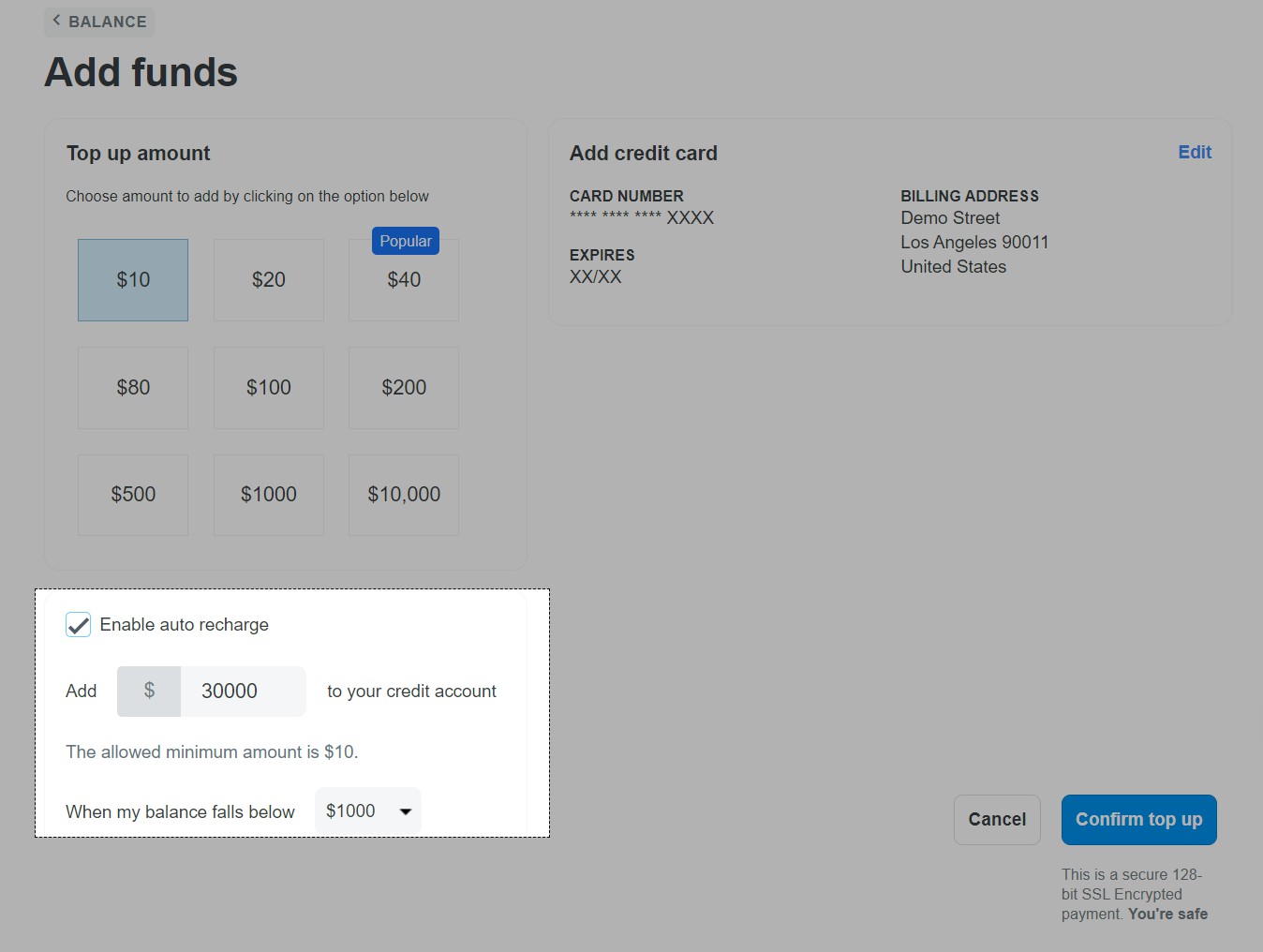Select the $200 amount tile
Screen dimensions: 1263x952
(404, 388)
